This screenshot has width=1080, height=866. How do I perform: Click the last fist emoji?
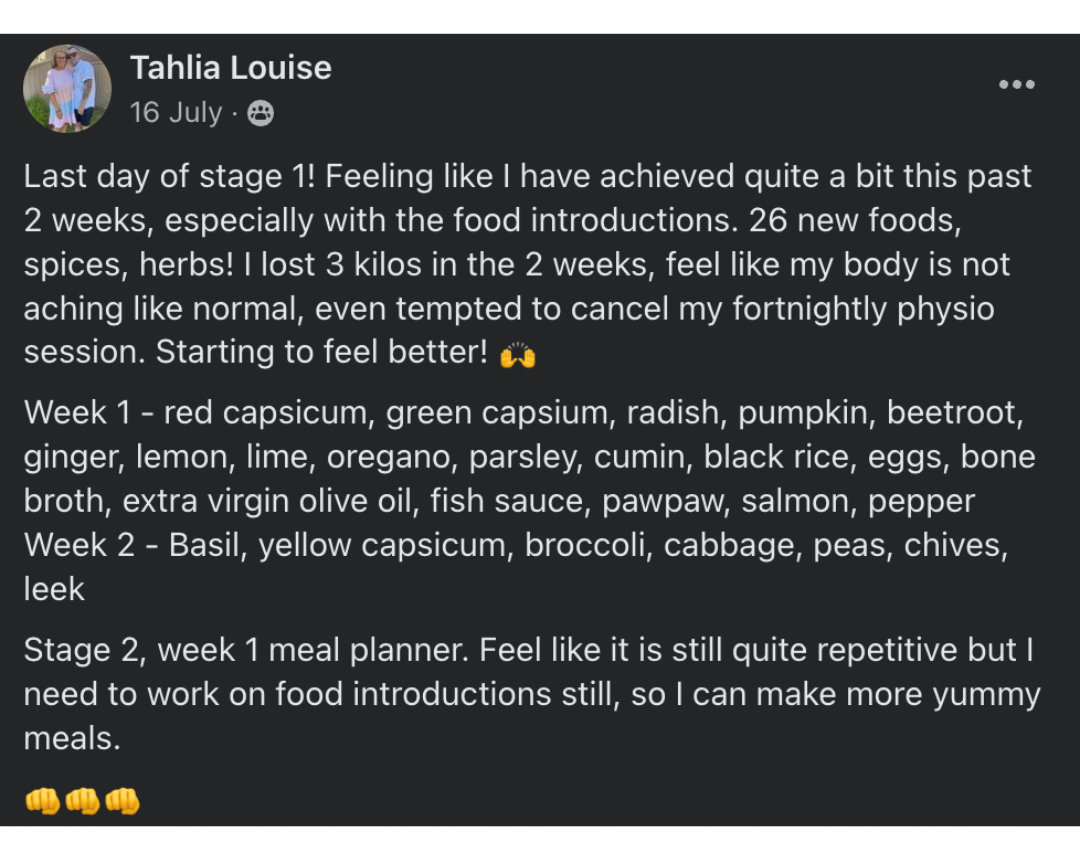click(x=122, y=801)
